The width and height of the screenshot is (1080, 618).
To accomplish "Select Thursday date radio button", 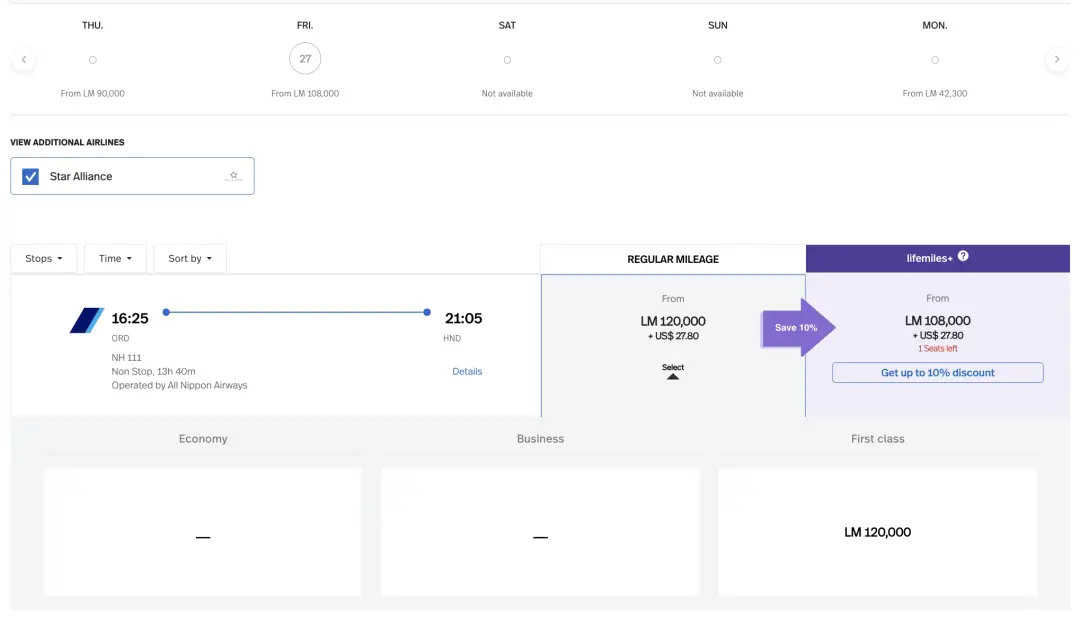I will coord(92,60).
